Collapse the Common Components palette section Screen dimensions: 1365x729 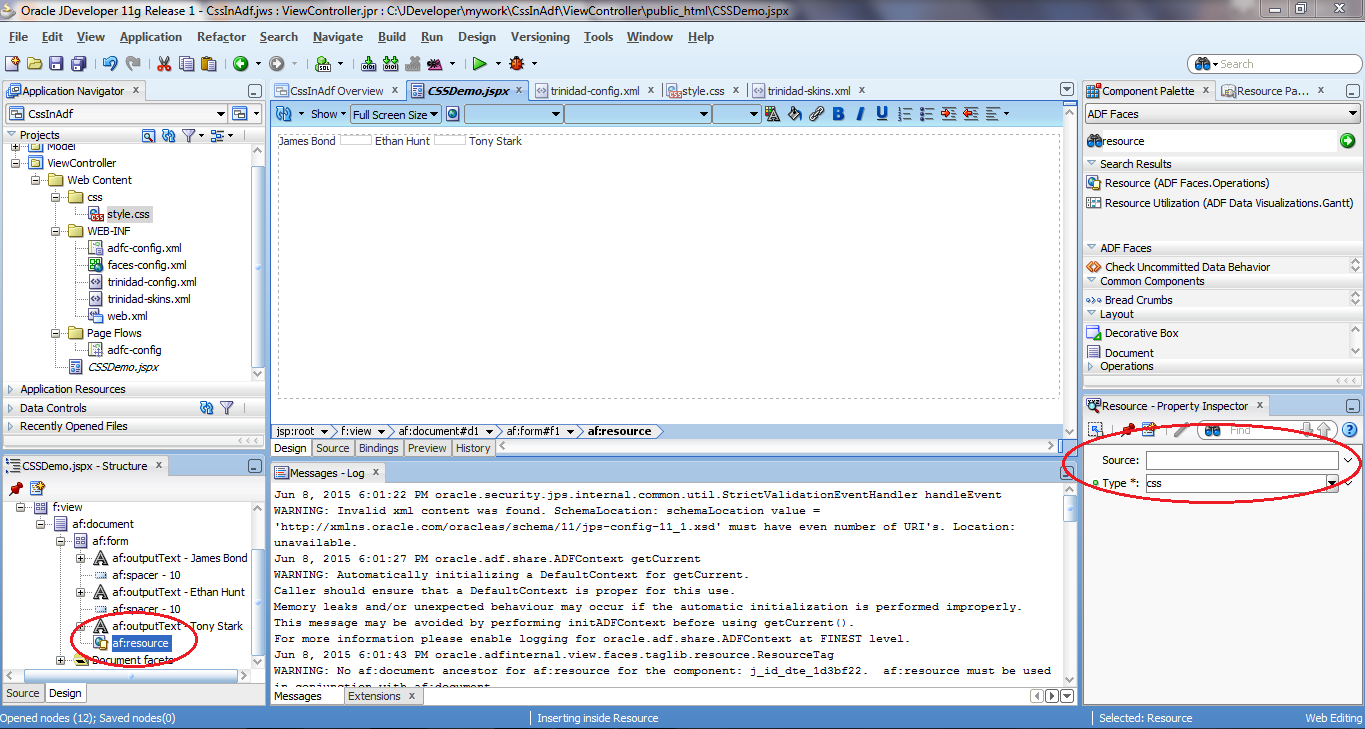tap(1091, 281)
